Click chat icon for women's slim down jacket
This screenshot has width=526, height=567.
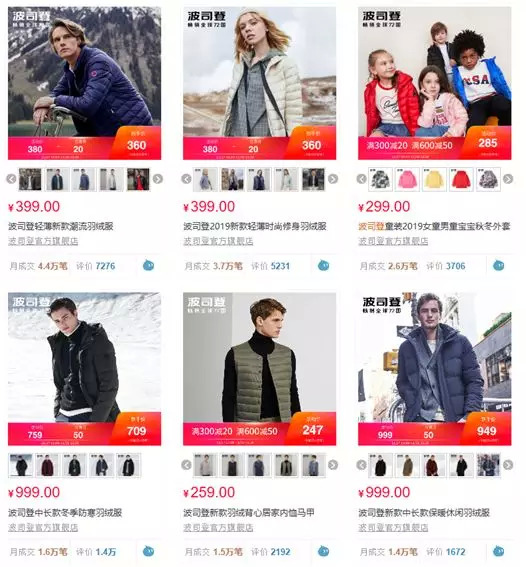click(x=324, y=265)
